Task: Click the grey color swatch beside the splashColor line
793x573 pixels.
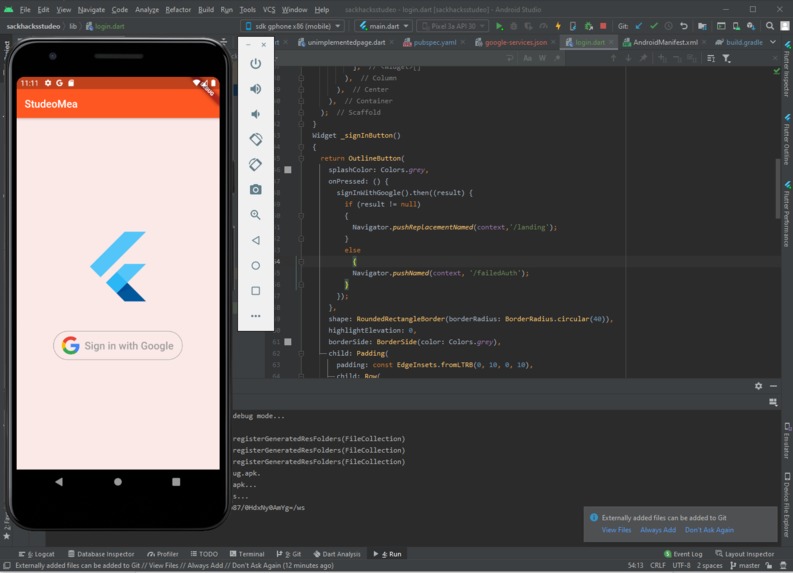Action: [x=288, y=170]
